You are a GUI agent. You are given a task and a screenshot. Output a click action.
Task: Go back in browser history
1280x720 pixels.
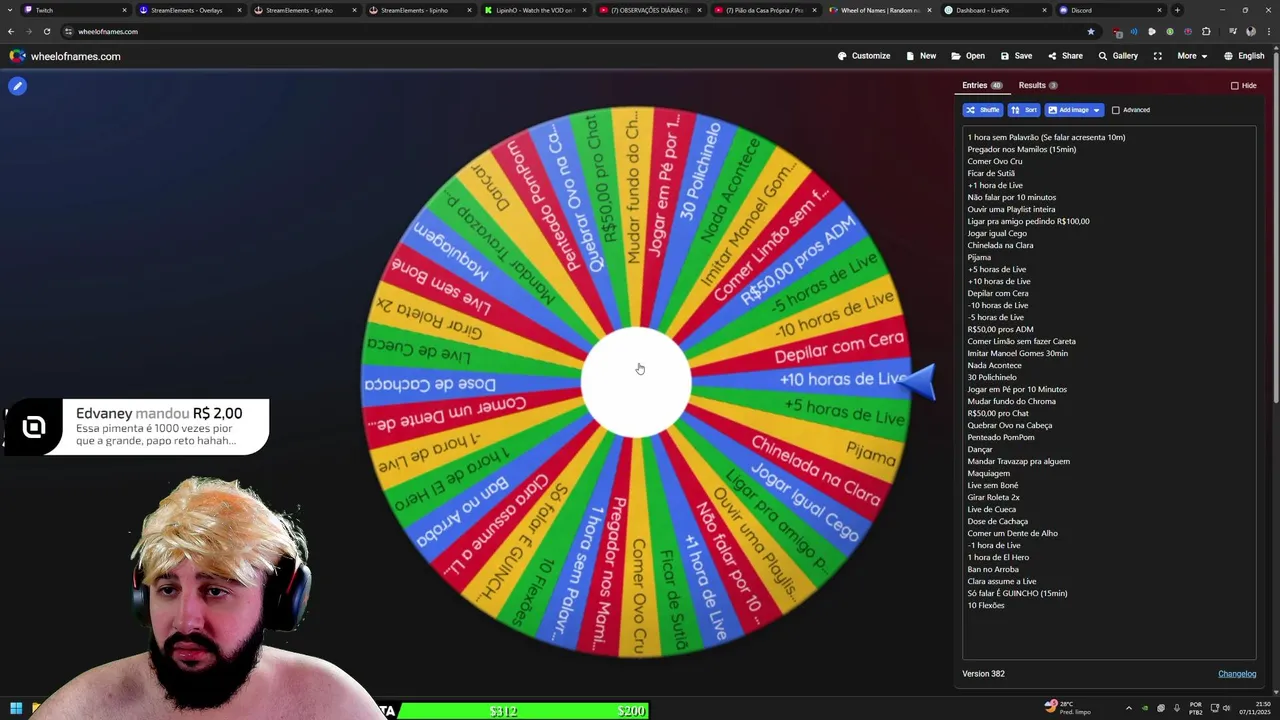pyautogui.click(x=11, y=31)
